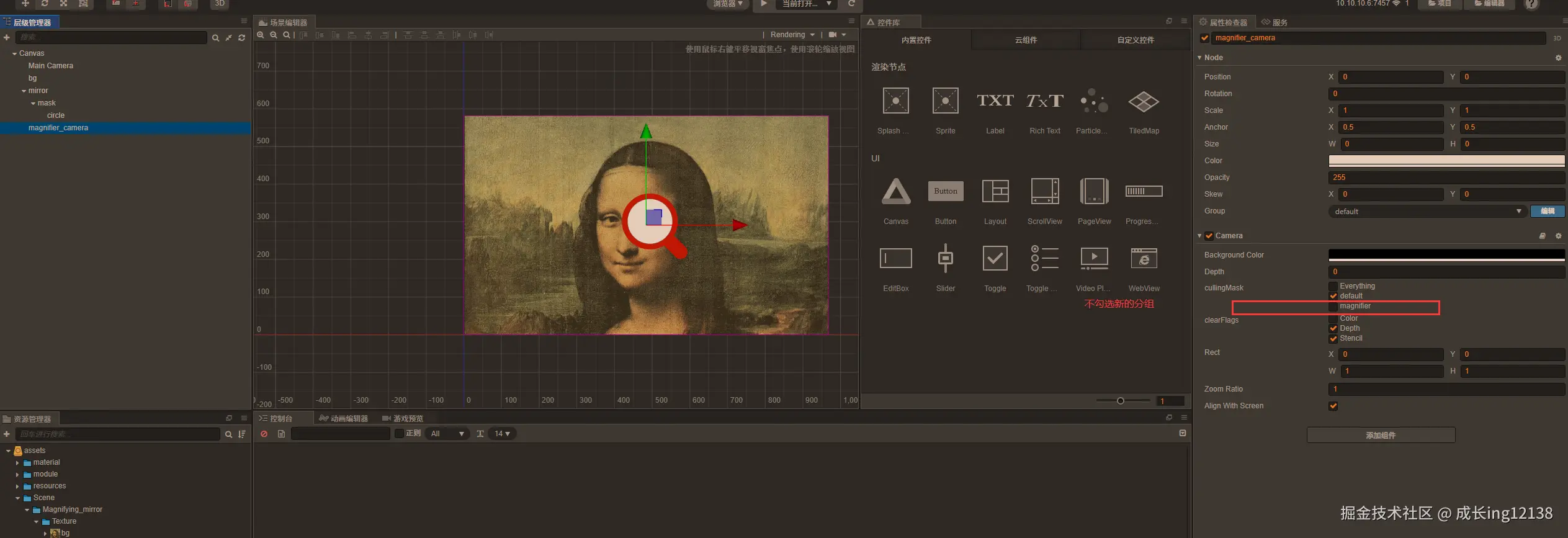Enable Color clear flag
Viewport: 1568px width, 538px height.
(x=1333, y=318)
